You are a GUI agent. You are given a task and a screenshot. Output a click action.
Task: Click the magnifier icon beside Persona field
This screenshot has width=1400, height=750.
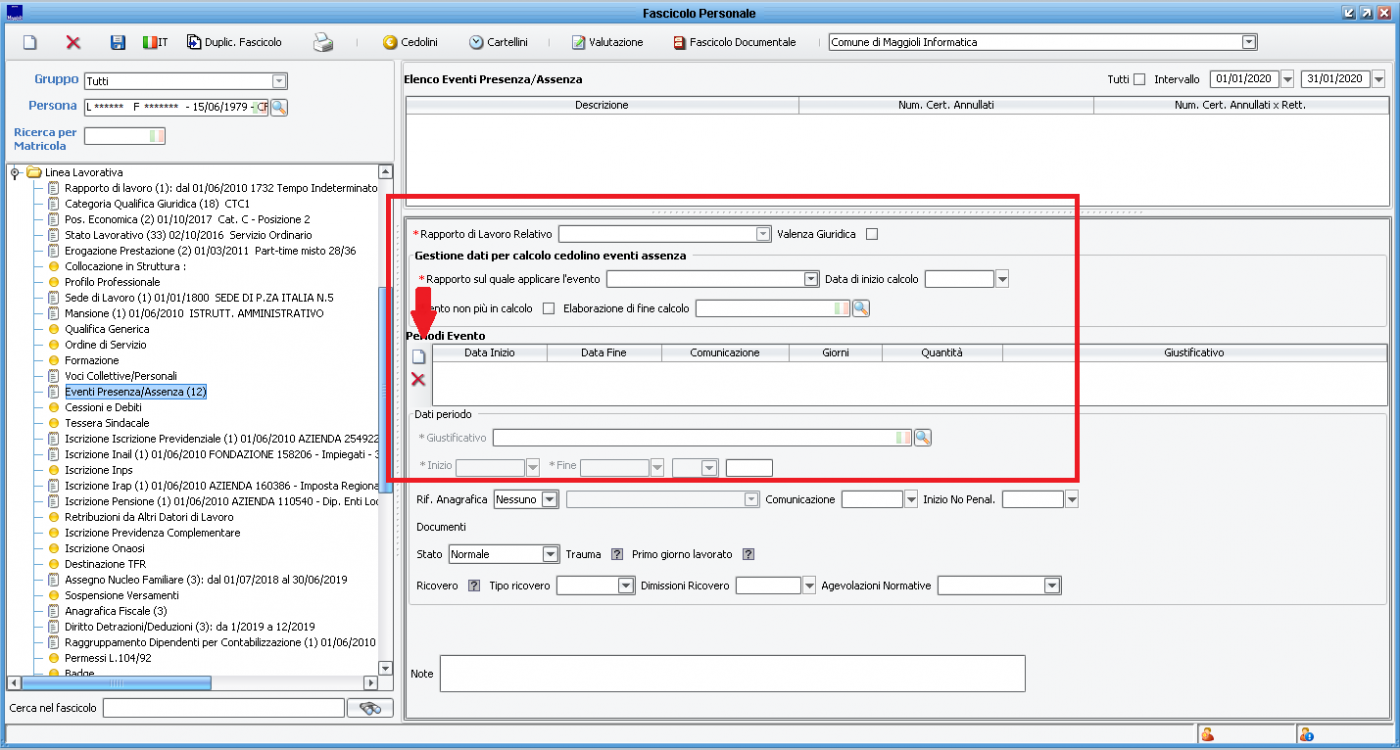[279, 107]
